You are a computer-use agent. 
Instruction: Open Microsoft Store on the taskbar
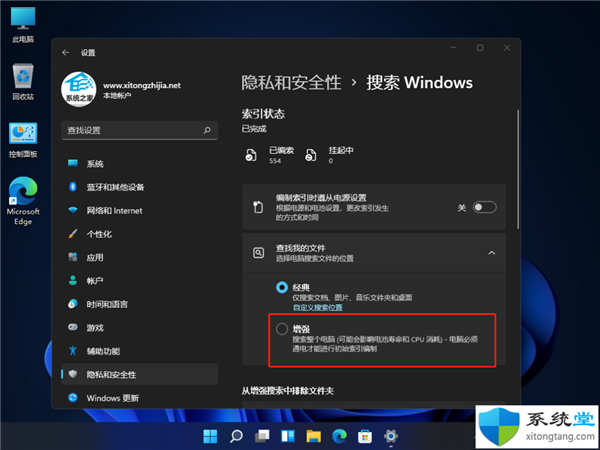coord(365,436)
